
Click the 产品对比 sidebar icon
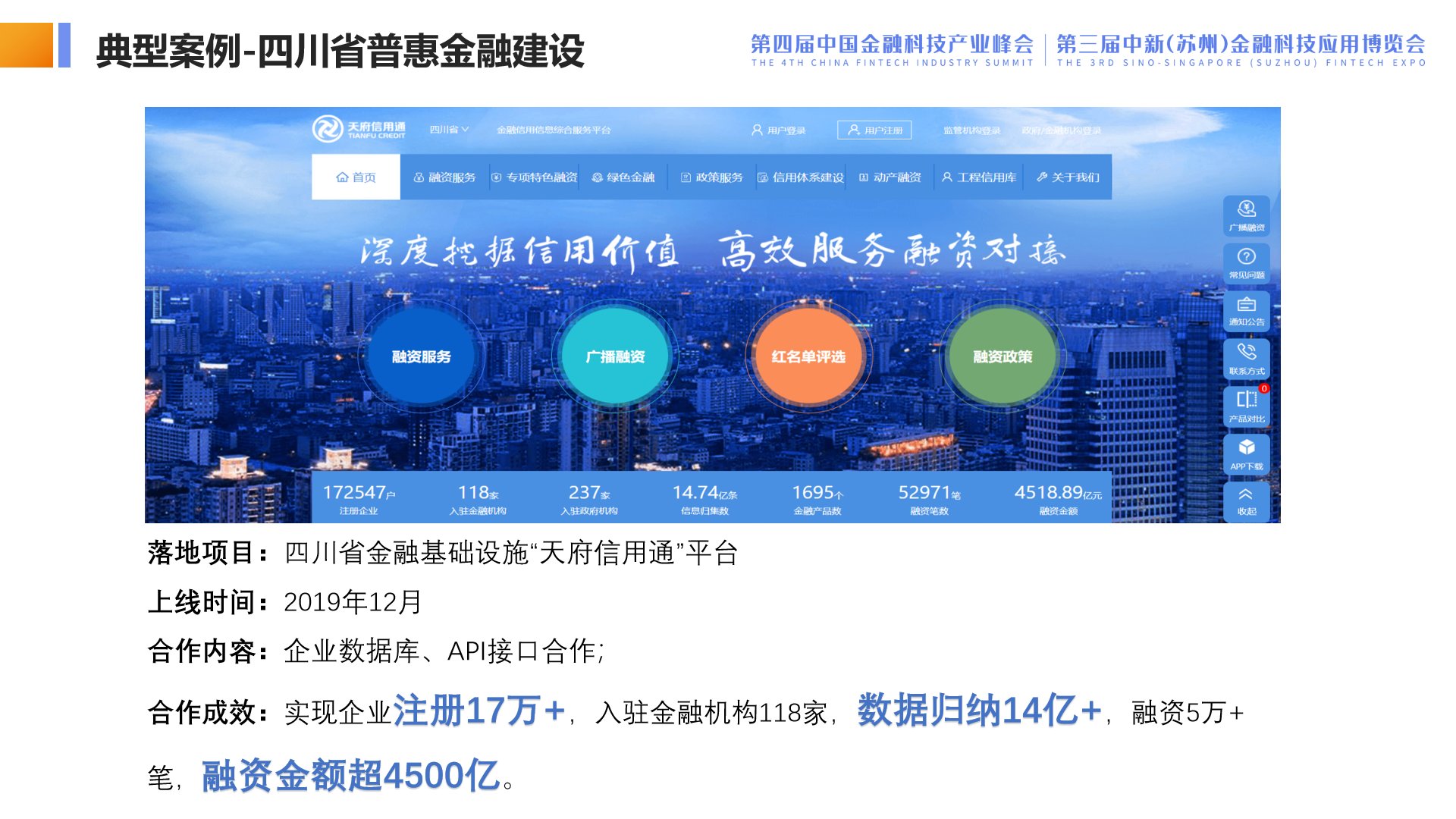(1247, 407)
